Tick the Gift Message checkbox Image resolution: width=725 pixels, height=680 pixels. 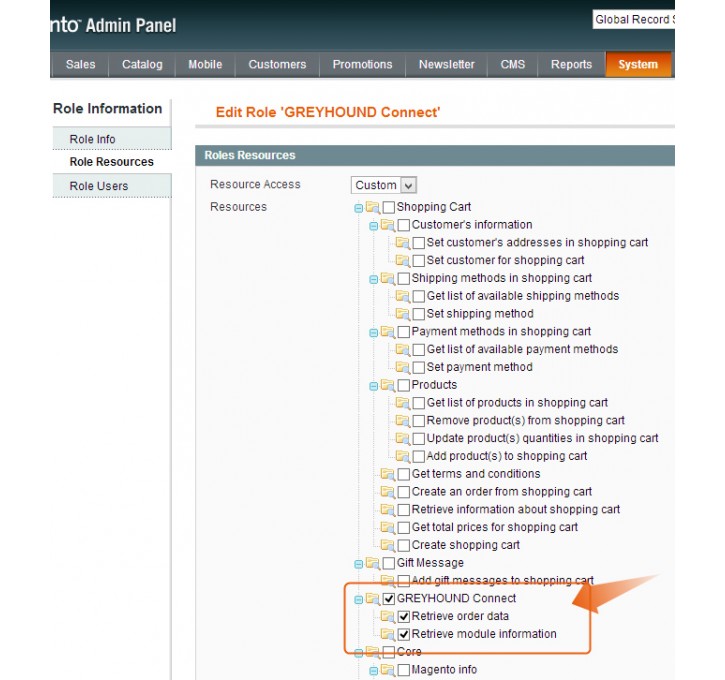(389, 563)
